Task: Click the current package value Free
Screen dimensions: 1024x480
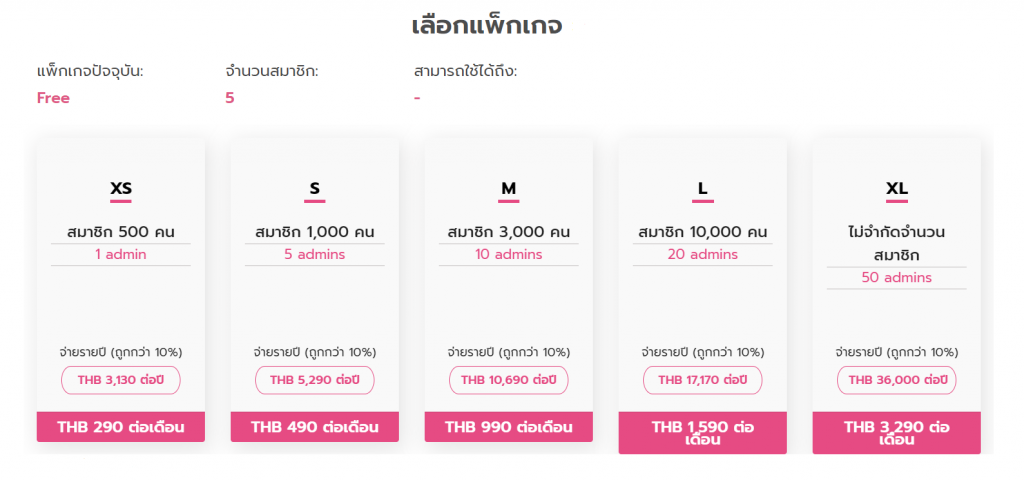Action: 54,99
